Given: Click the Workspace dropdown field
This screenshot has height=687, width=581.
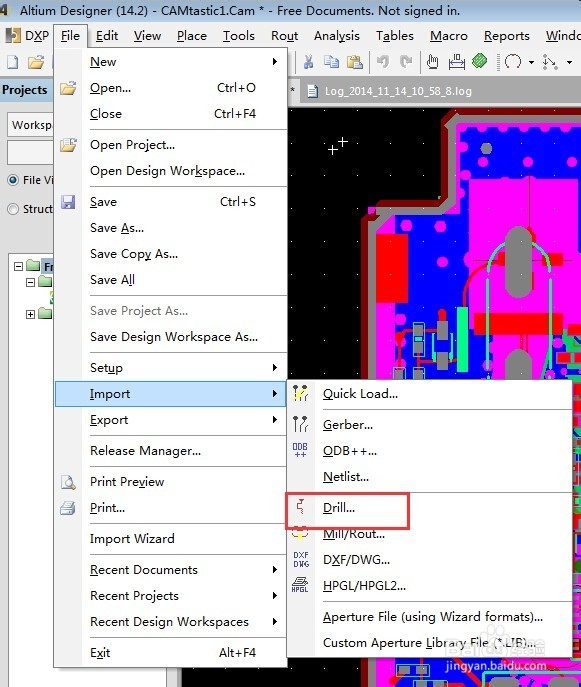Looking at the screenshot, I should pos(31,125).
